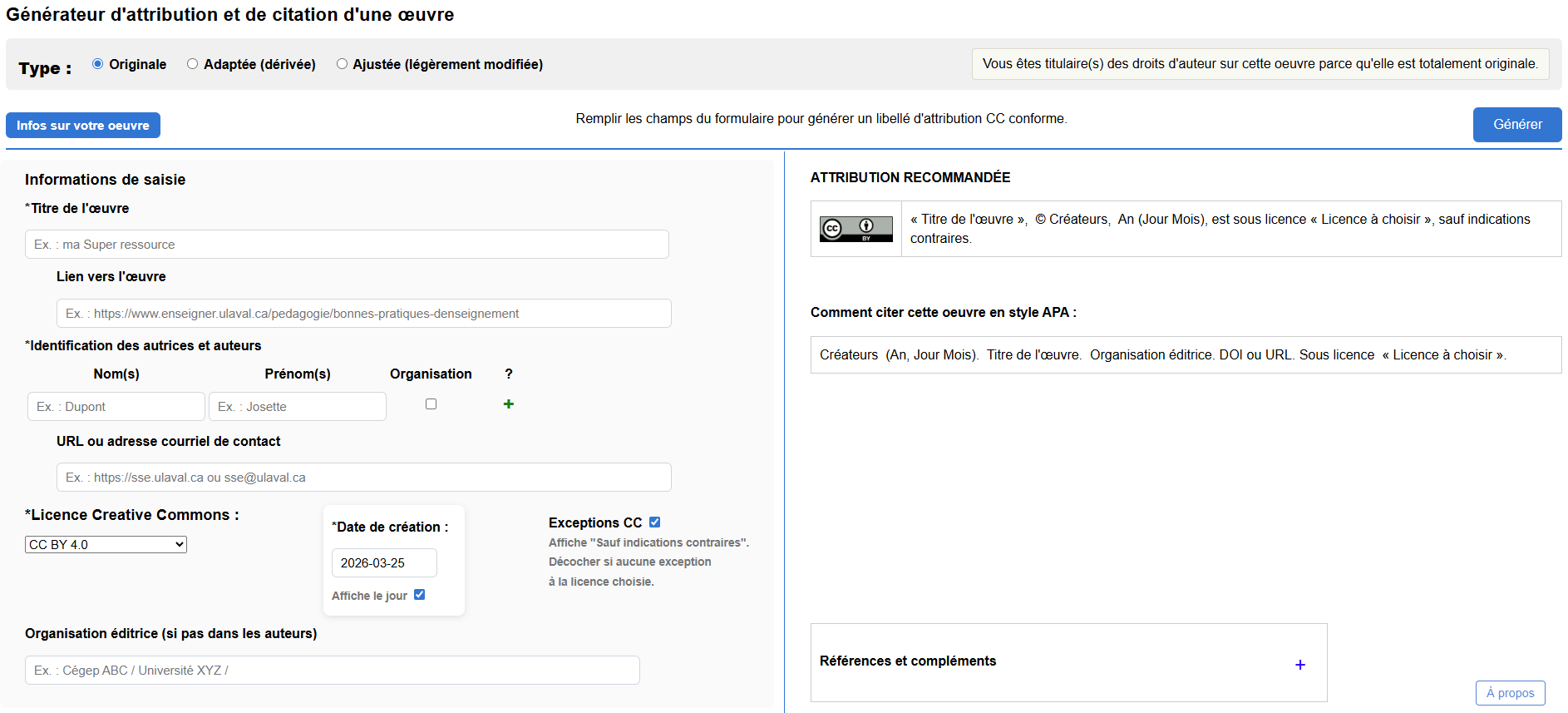Screen dimensions: 1568x713
Task: Click the Creative Commons BY license badge
Action: click(x=855, y=229)
